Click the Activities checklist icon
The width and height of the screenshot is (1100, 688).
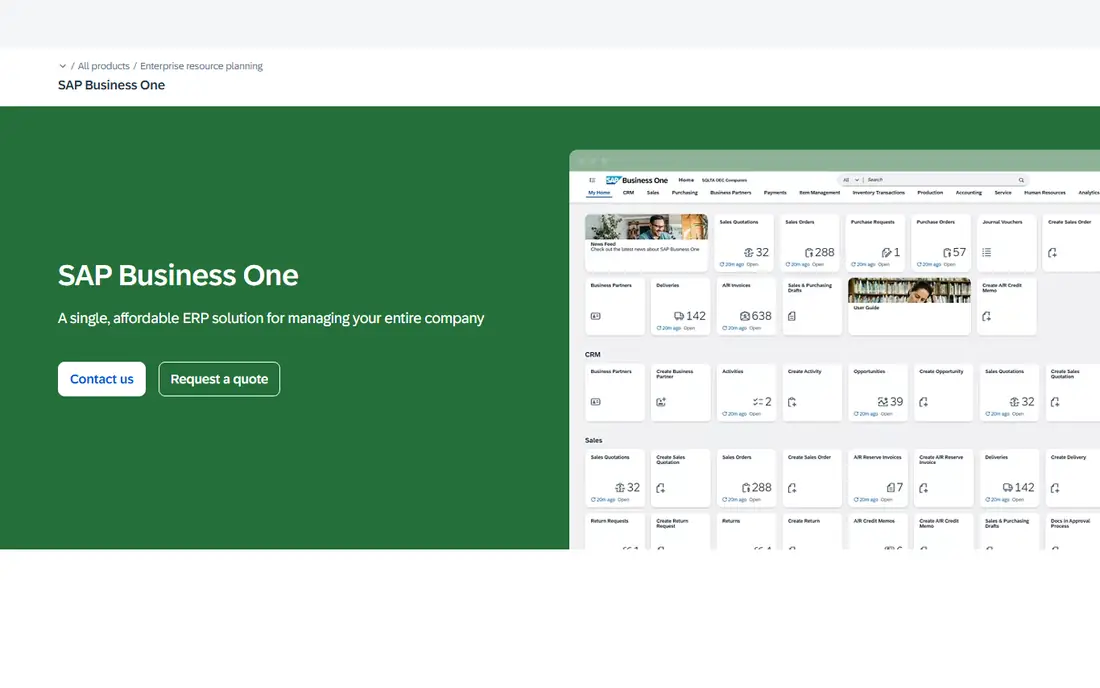758,402
